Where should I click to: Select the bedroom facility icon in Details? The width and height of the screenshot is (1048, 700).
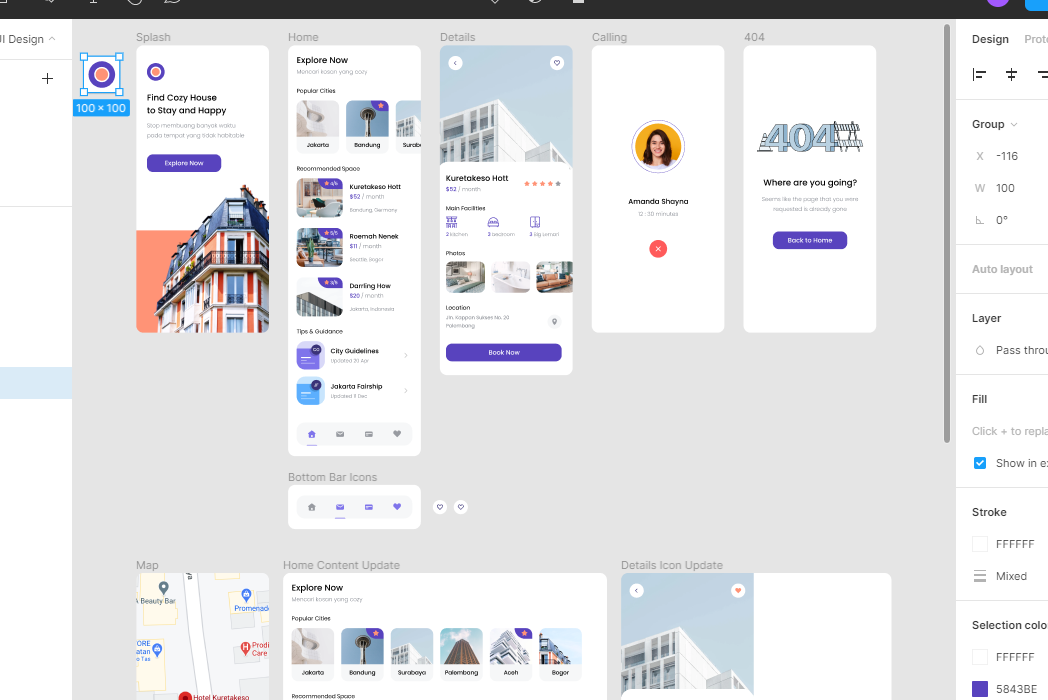coord(493,222)
